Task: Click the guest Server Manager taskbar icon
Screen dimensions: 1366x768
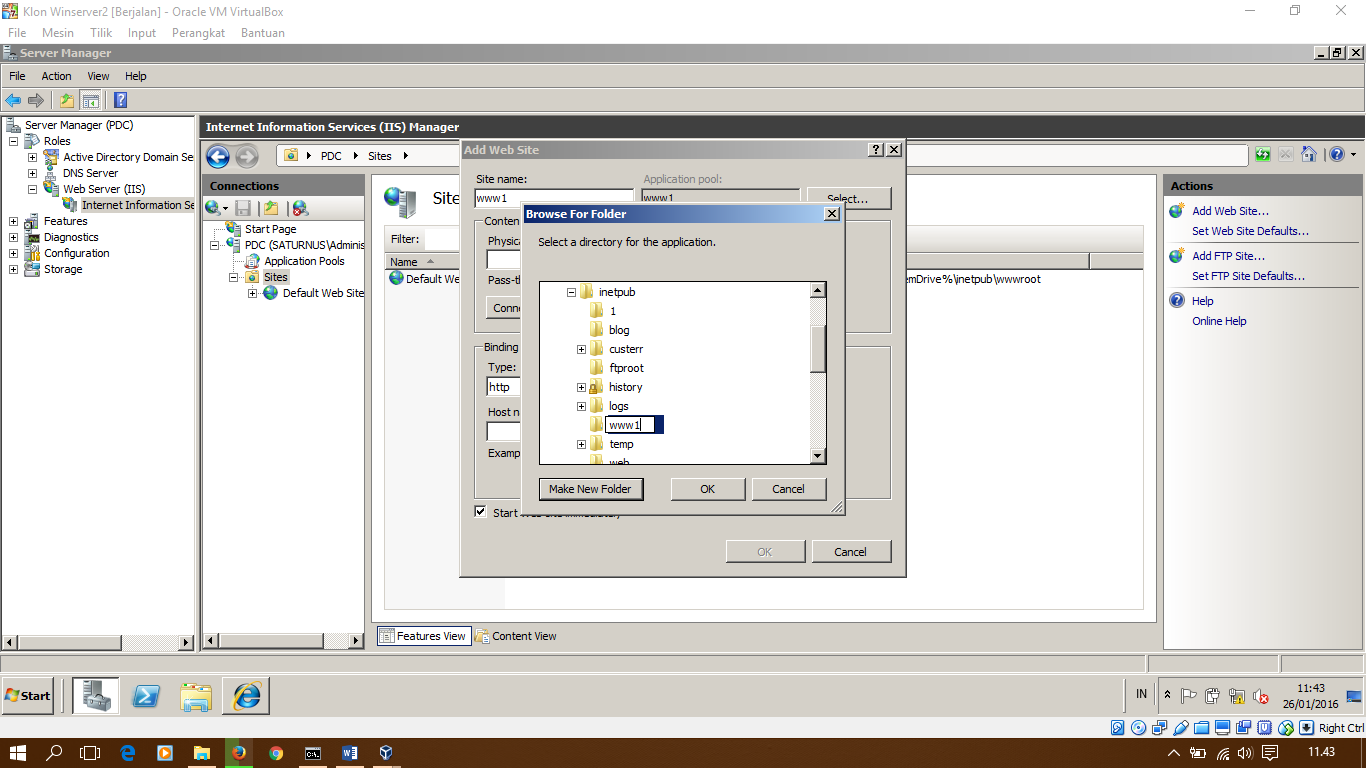Action: click(96, 695)
